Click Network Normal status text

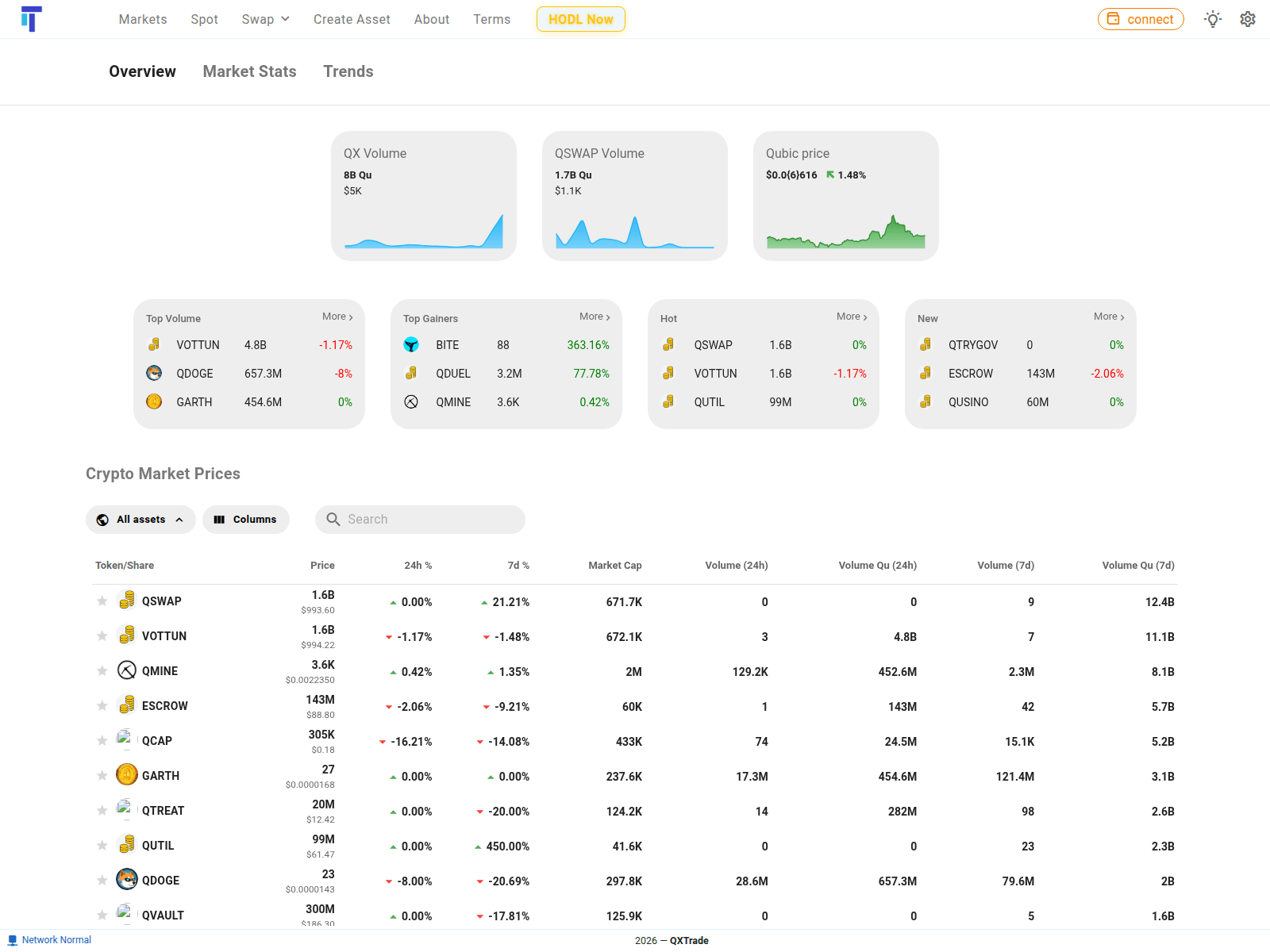(56, 940)
